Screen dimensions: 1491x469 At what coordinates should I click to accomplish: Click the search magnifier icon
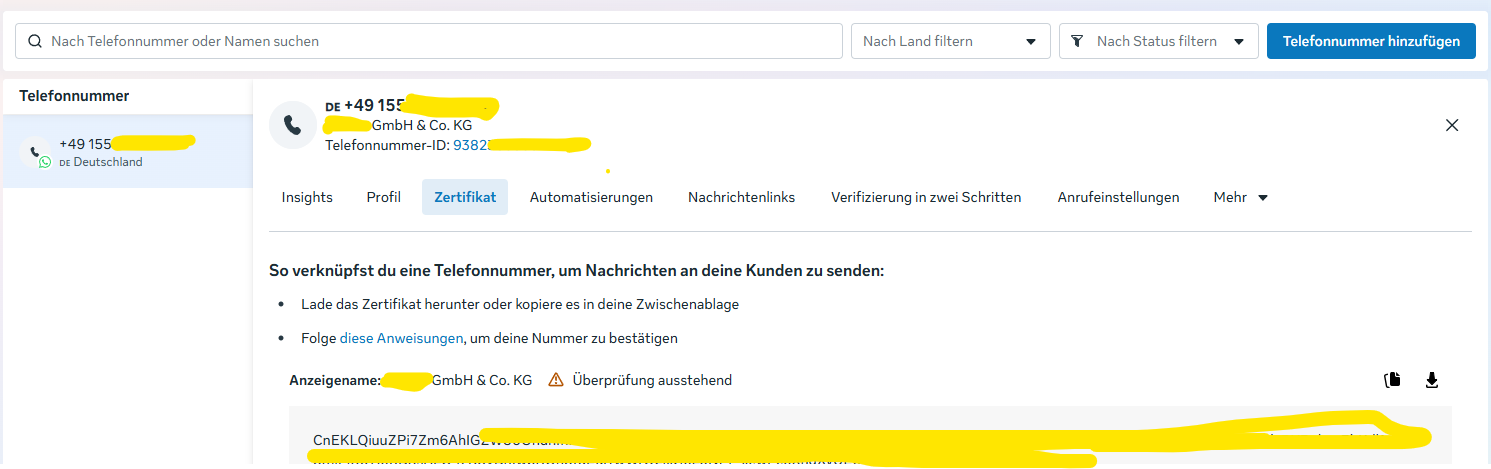(35, 41)
